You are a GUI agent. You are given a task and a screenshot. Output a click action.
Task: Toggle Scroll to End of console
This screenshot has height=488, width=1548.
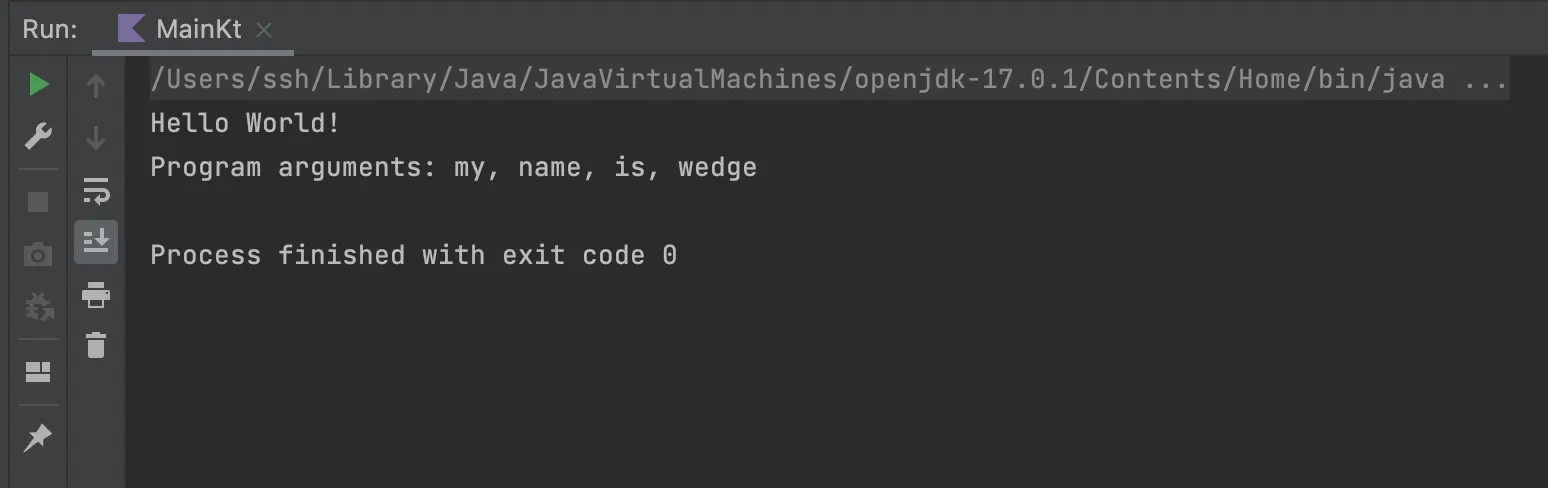pos(96,241)
